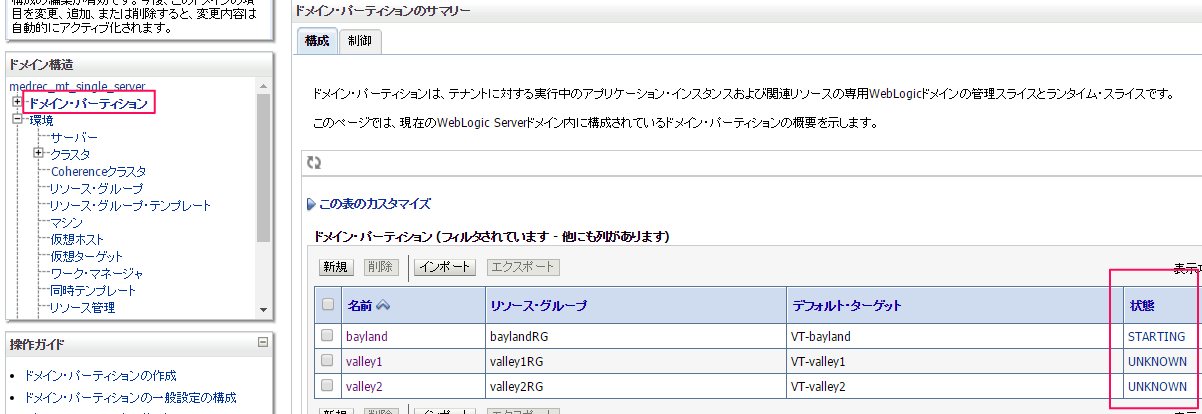
Task: Open ワーク・マネージャ in the domain tree
Action: coord(97,273)
